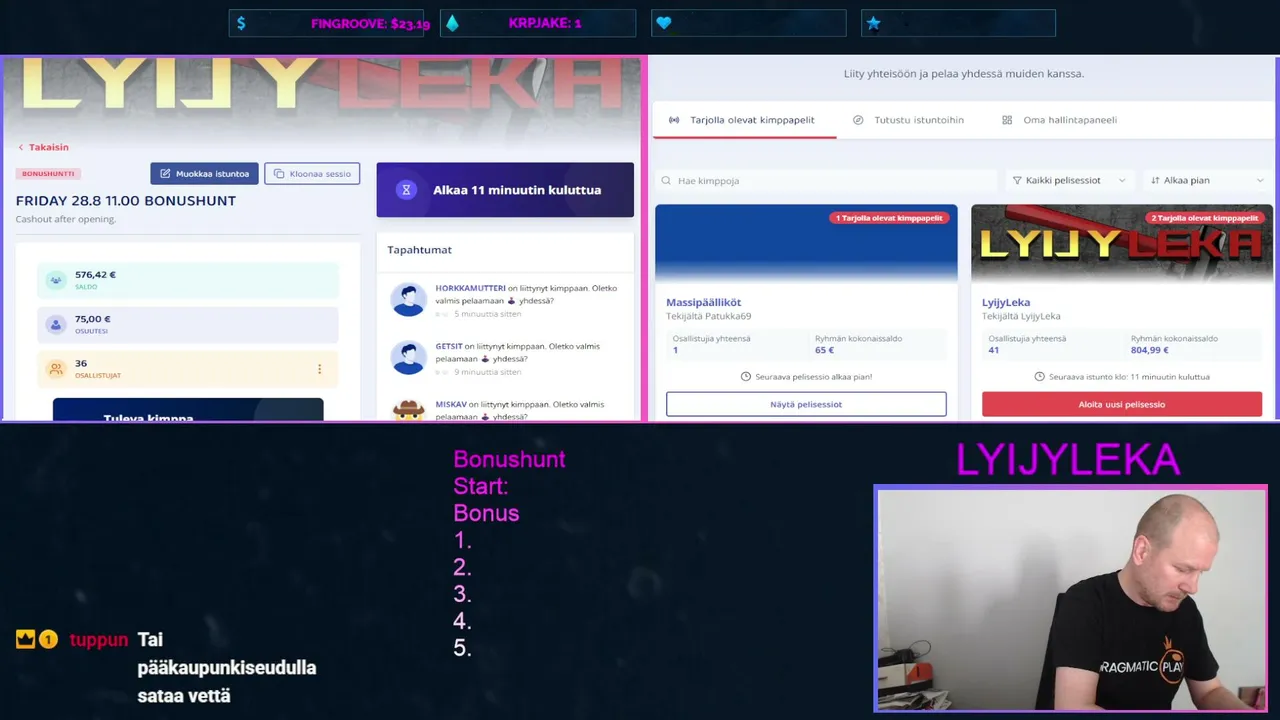Image resolution: width=1280 pixels, height=720 pixels.
Task: Open HORKKAMUTTERI's name link in Tapahtumat
Action: pos(470,288)
